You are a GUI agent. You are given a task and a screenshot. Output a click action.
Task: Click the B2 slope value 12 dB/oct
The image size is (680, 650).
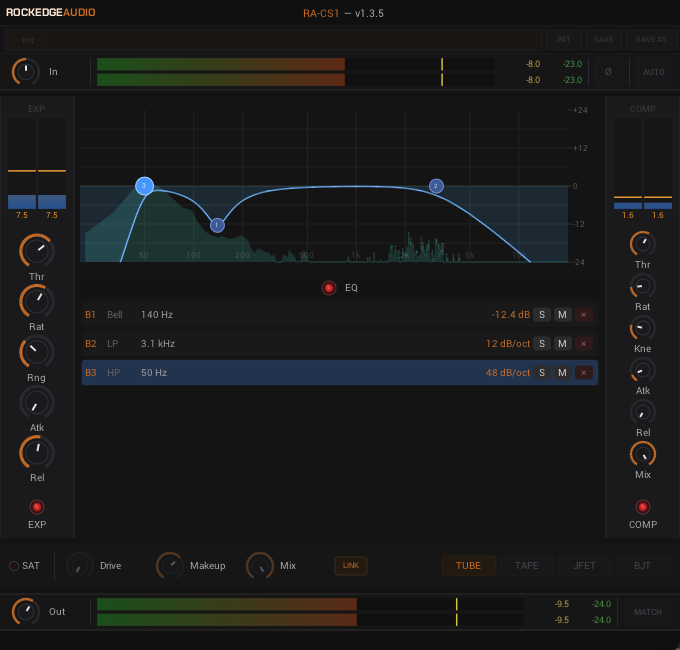508,344
